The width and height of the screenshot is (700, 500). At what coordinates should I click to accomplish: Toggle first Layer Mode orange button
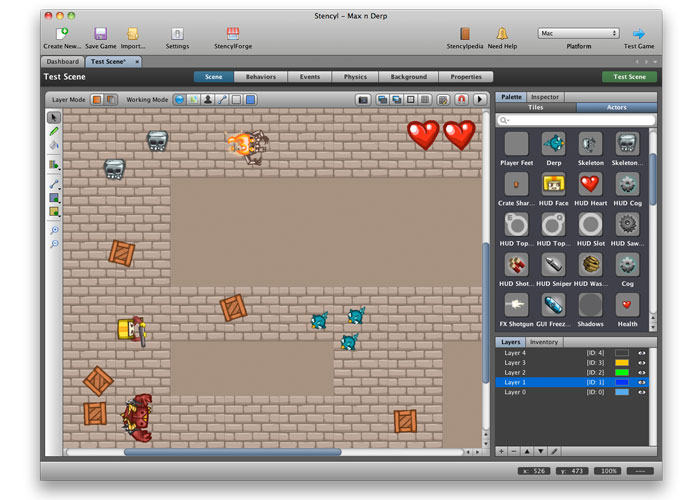pyautogui.click(x=97, y=99)
